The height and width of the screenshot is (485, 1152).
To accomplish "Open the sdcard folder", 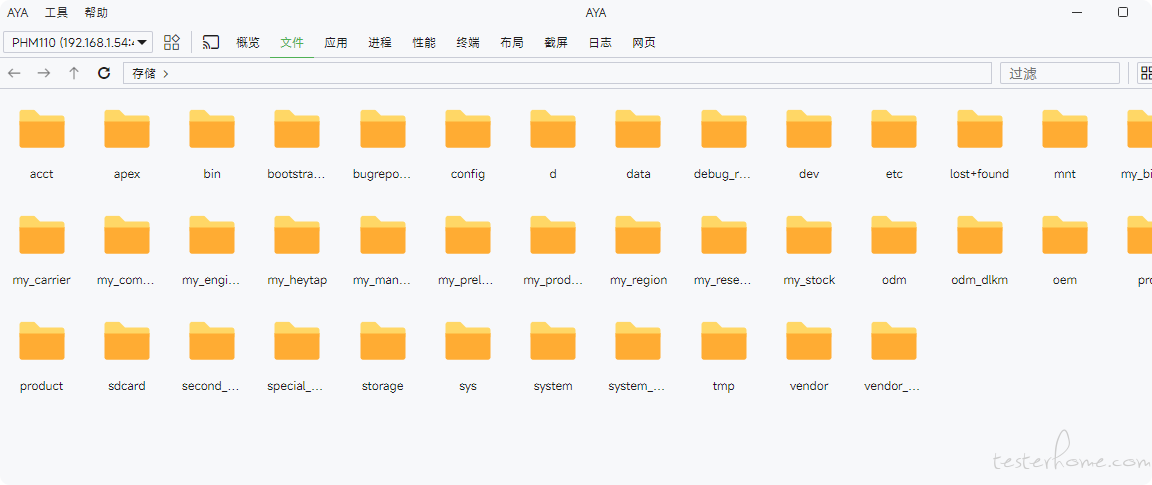I will pyautogui.click(x=127, y=356).
